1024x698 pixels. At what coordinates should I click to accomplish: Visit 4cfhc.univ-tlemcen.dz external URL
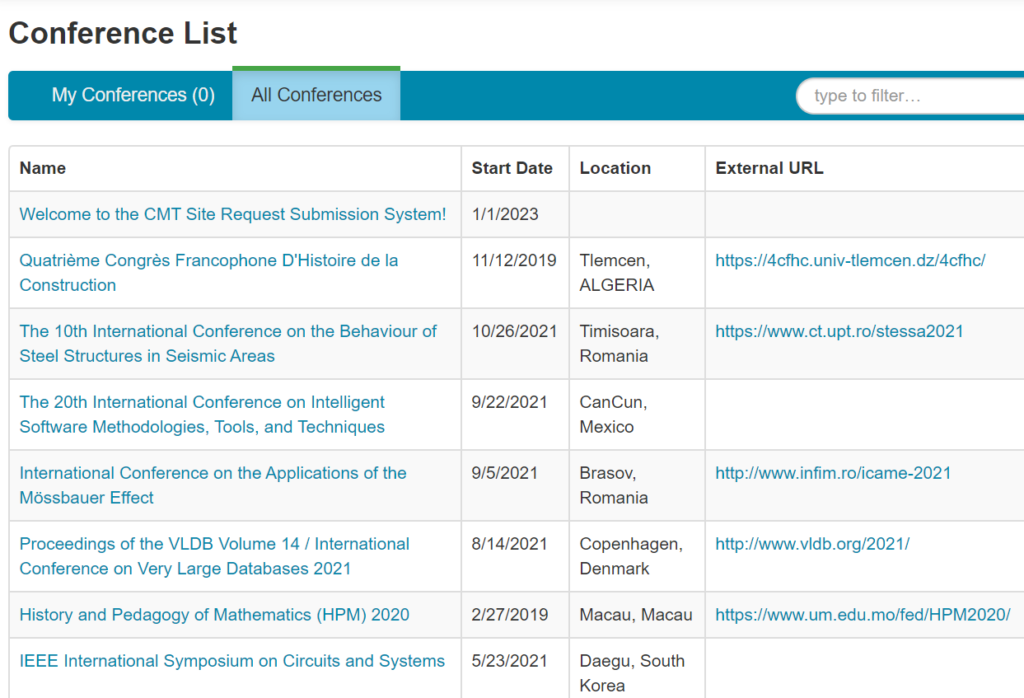850,261
